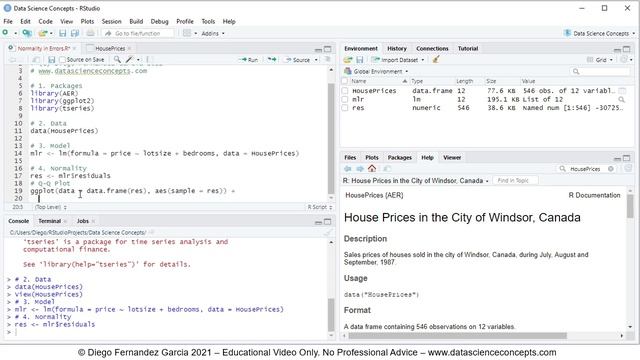Viewport: 640px width, 360px height.
Task: Clear the HousePrices help search field
Action: coord(611,169)
